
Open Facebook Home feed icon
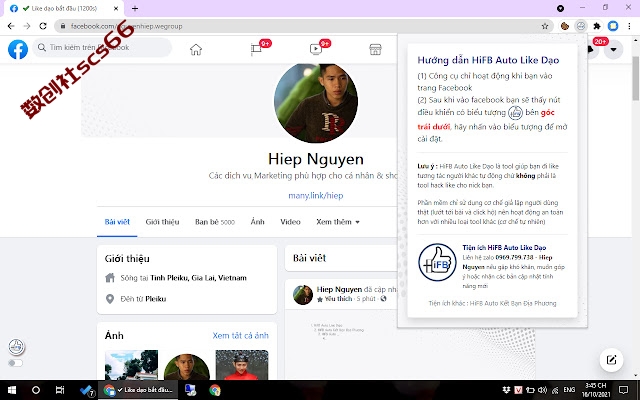[196, 49]
